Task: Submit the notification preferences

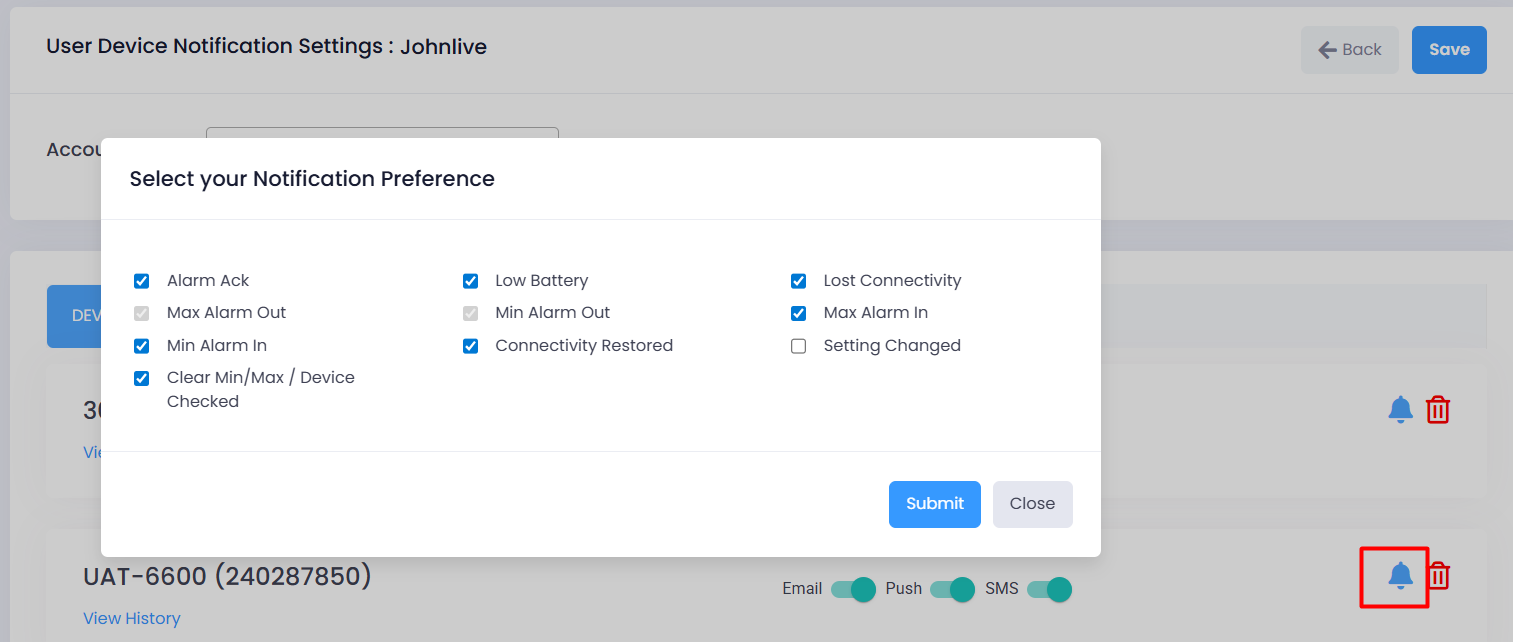Action: click(x=935, y=504)
